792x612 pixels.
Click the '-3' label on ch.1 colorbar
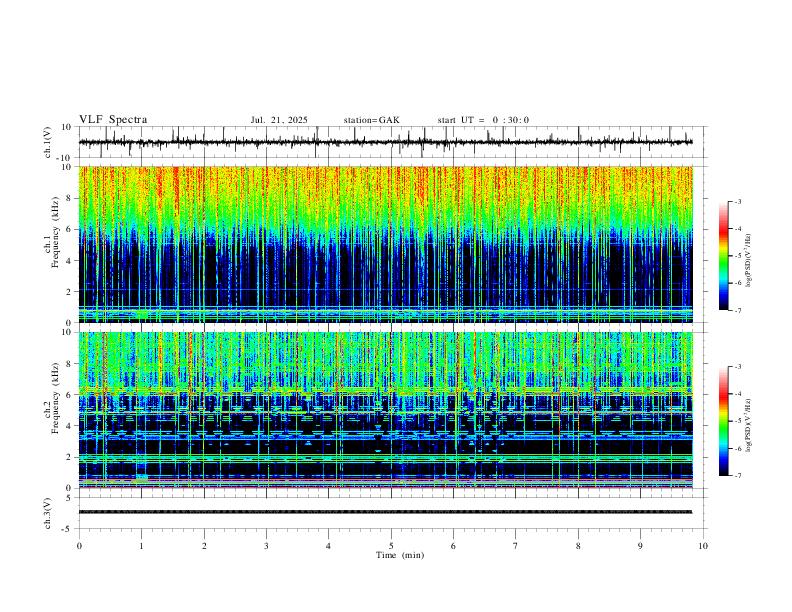tap(737, 201)
